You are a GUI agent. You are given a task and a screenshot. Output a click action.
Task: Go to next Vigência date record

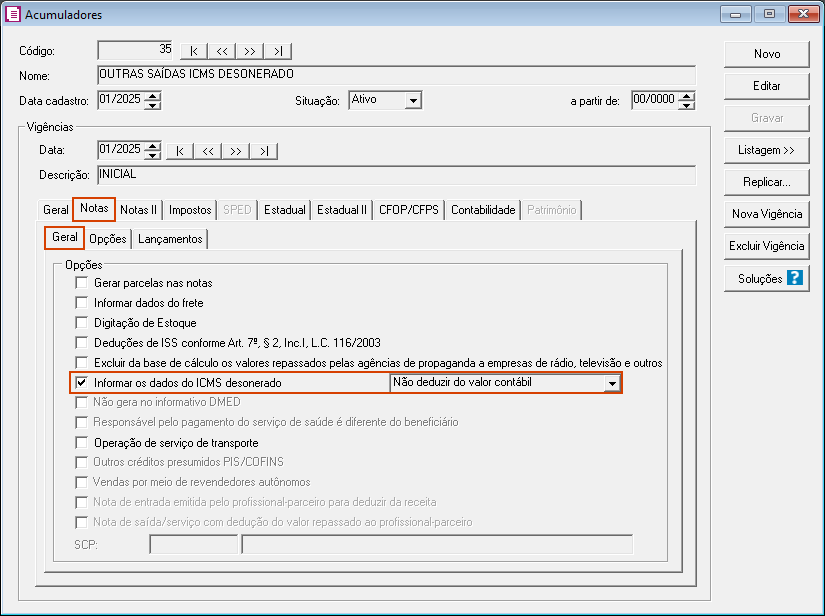[236, 151]
